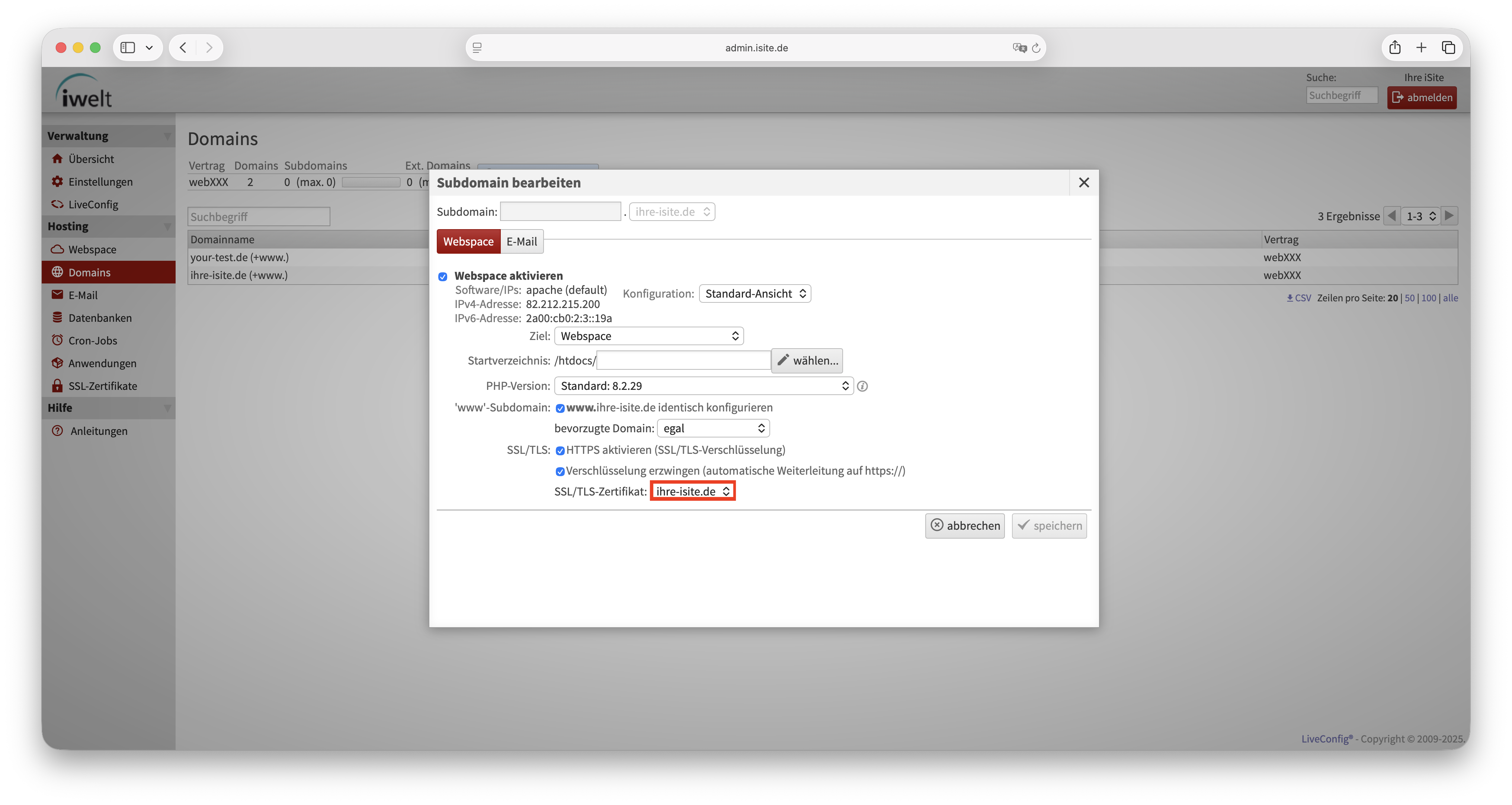The width and height of the screenshot is (1512, 805).
Task: Toggle the Webspace aktivieren checkbox
Action: pyautogui.click(x=443, y=276)
